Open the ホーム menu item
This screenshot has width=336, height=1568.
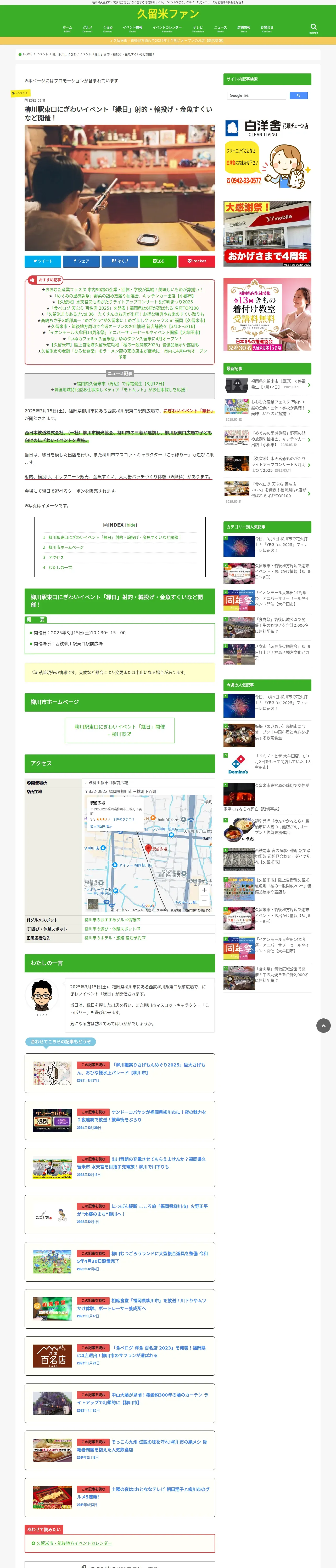(67, 28)
